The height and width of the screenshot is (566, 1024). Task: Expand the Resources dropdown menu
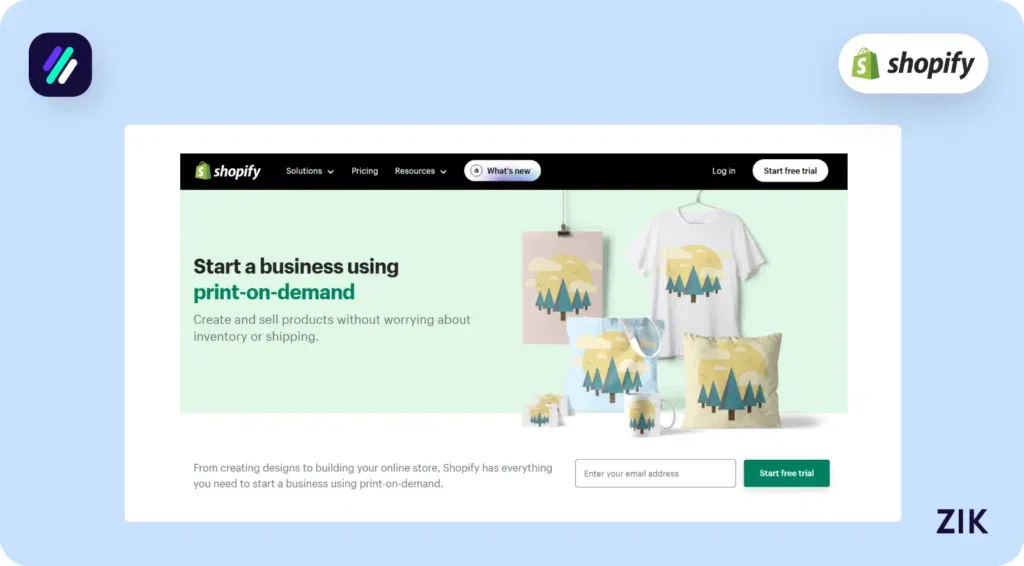click(x=421, y=171)
